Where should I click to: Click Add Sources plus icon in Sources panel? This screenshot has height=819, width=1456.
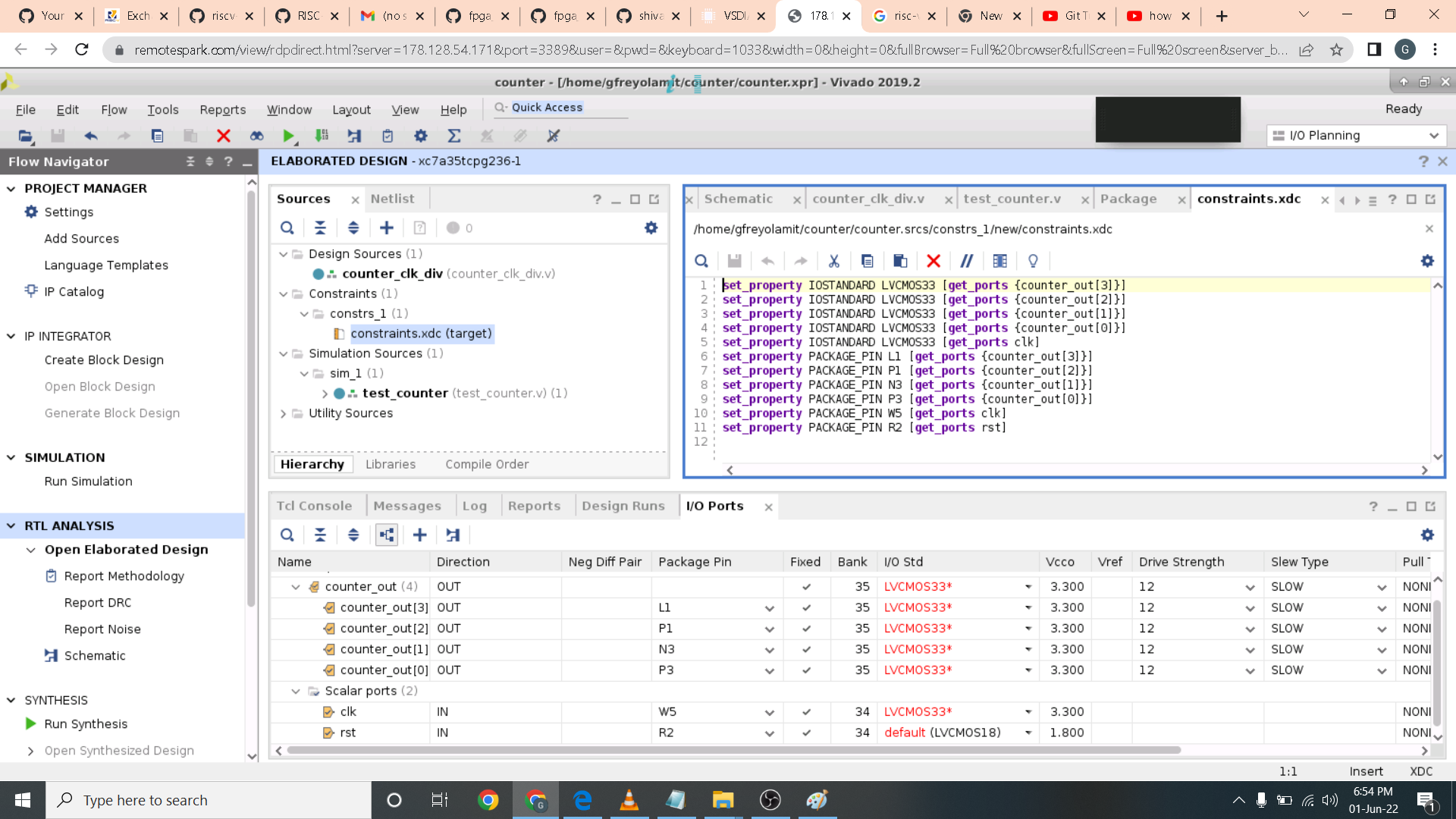click(x=387, y=227)
